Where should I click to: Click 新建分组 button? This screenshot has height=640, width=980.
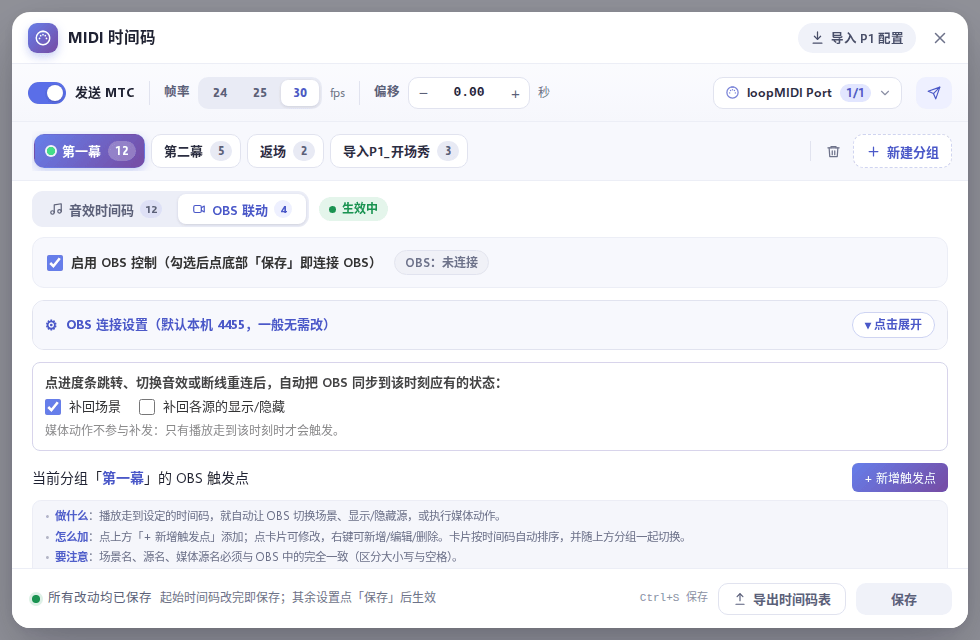click(x=902, y=152)
